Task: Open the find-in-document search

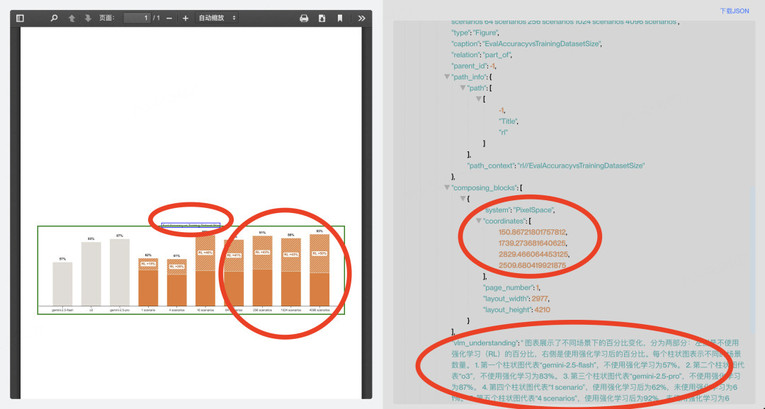Action: pyautogui.click(x=54, y=18)
